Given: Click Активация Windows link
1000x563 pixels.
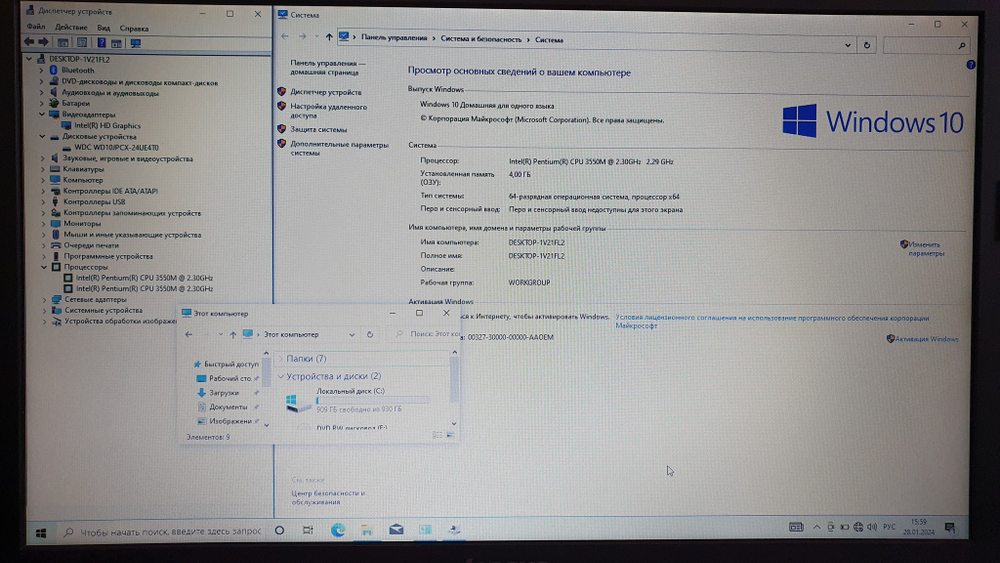Looking at the screenshot, I should 926,339.
